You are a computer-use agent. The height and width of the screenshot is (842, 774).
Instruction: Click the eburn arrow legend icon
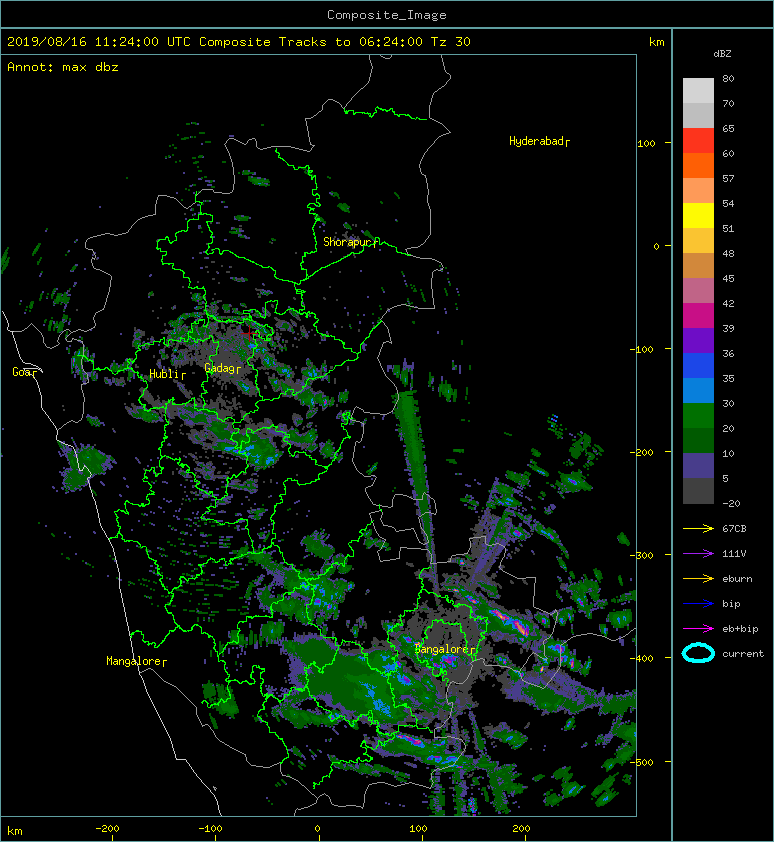(x=698, y=579)
